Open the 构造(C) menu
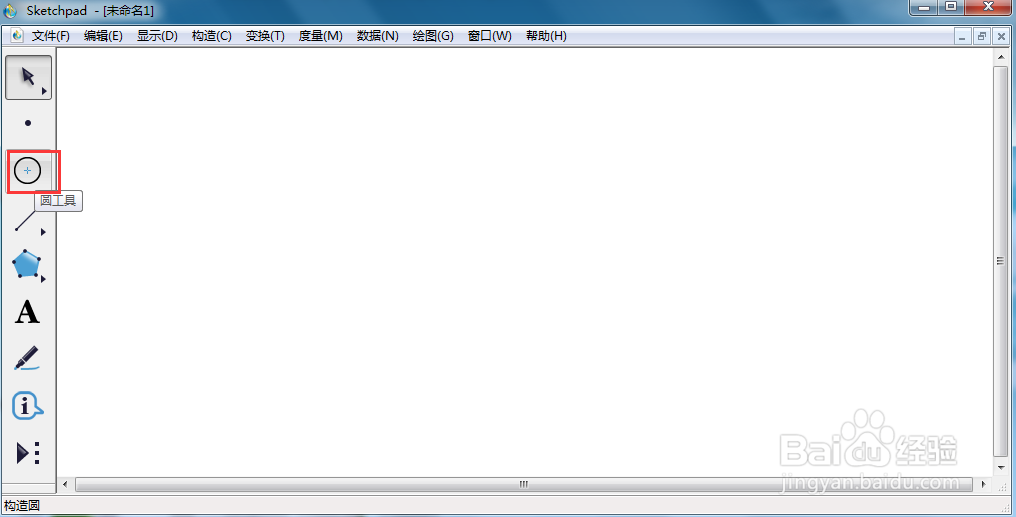The height and width of the screenshot is (517, 1016). 211,36
